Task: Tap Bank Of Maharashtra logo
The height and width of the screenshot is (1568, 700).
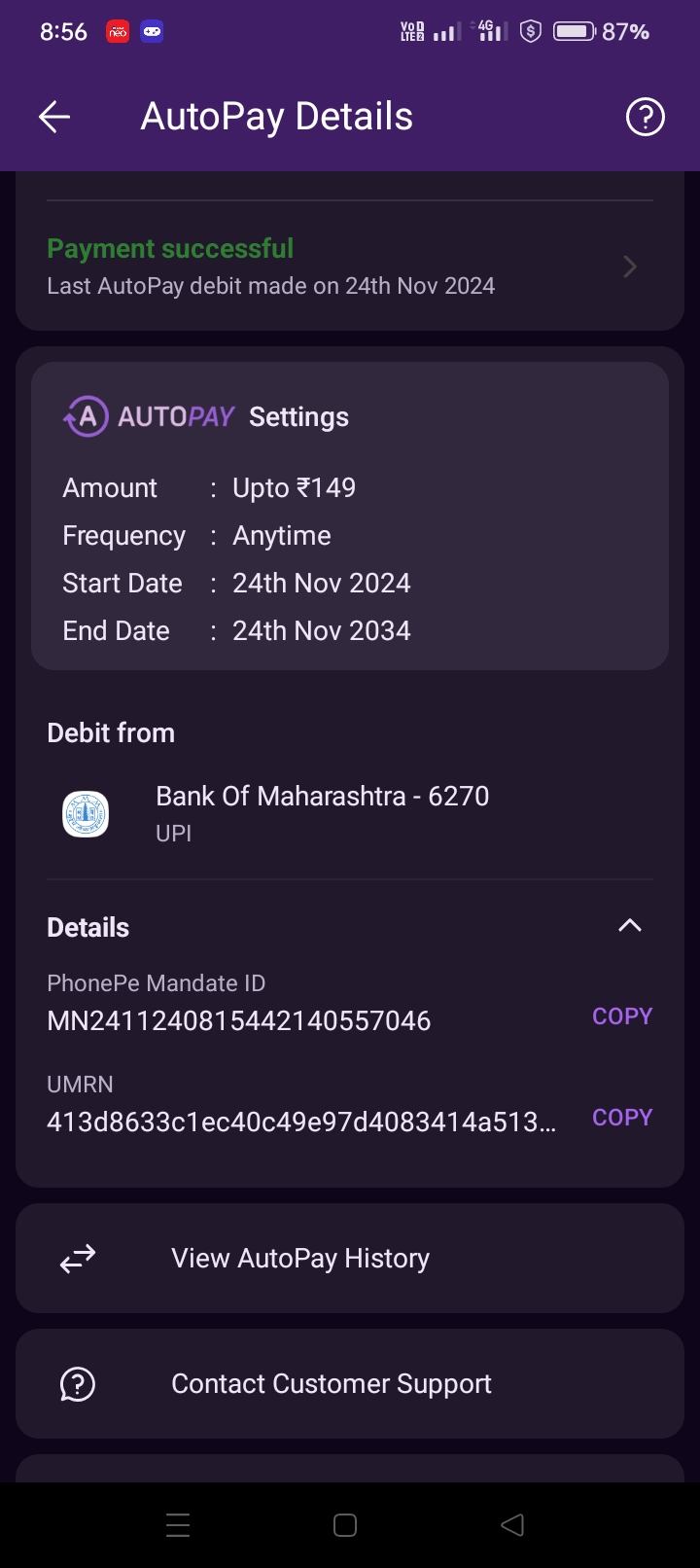Action: click(x=86, y=814)
